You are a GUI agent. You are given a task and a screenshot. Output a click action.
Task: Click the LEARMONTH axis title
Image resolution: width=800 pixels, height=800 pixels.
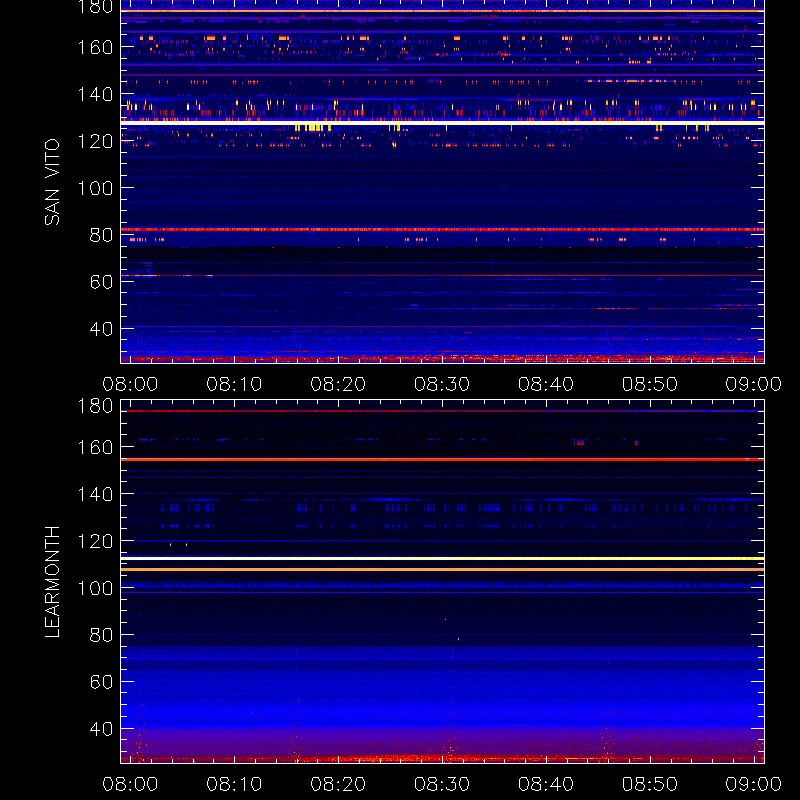pos(52,582)
